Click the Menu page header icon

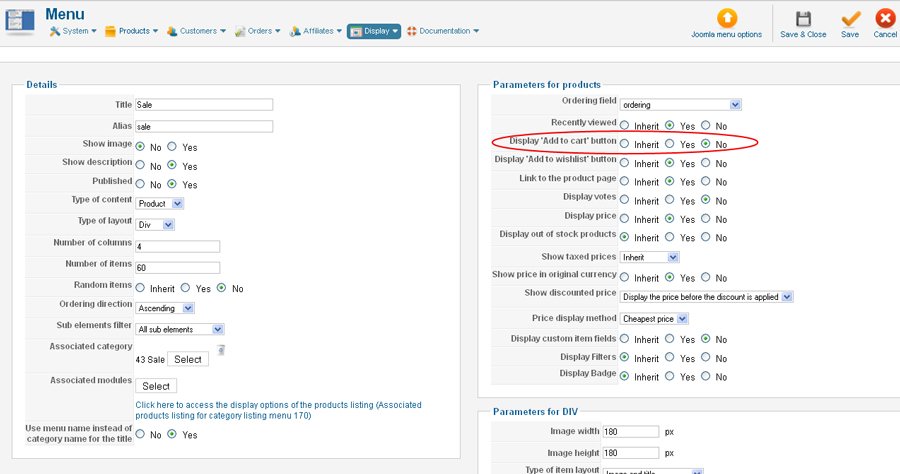(x=22, y=20)
